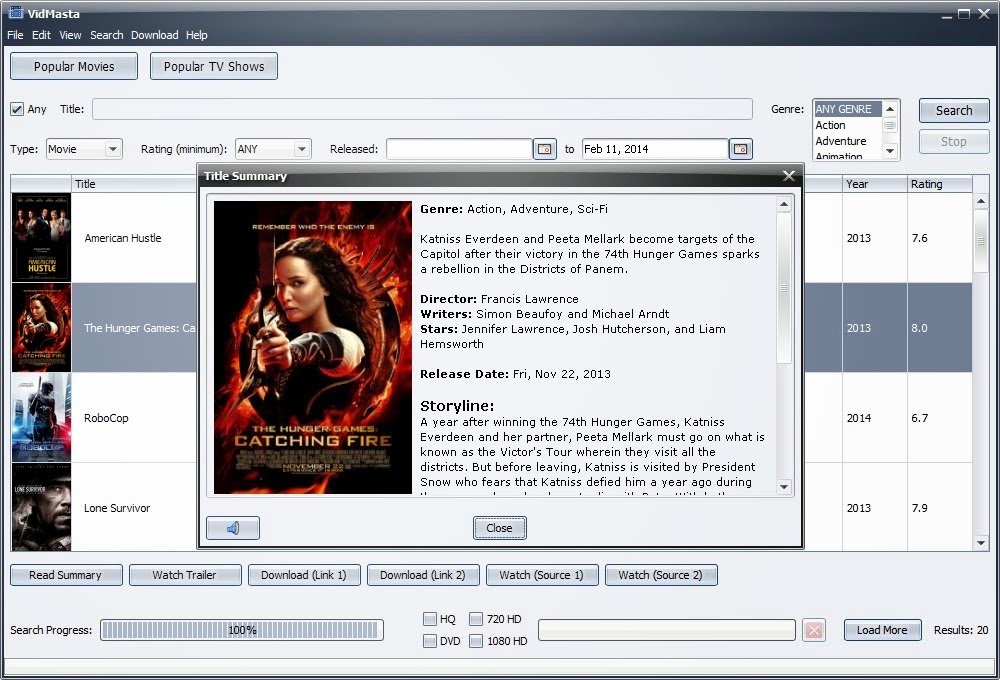The width and height of the screenshot is (1000, 680).
Task: Open the Help menu
Action: tap(196, 35)
